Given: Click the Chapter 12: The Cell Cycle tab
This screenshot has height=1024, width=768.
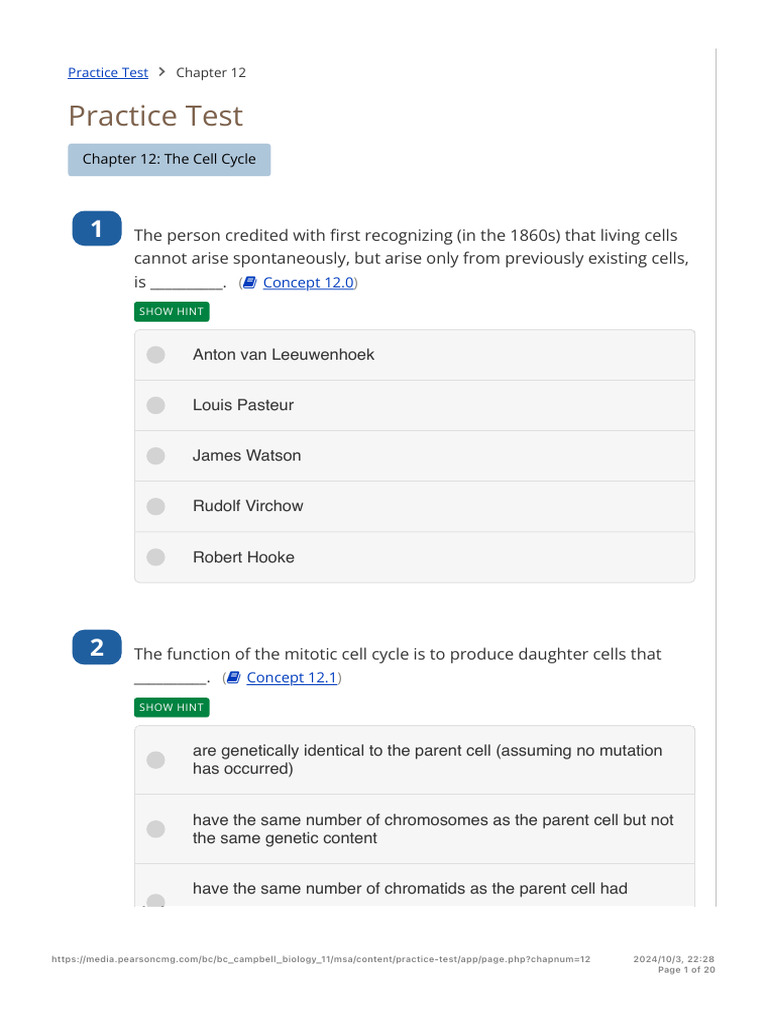Looking at the screenshot, I should (169, 159).
